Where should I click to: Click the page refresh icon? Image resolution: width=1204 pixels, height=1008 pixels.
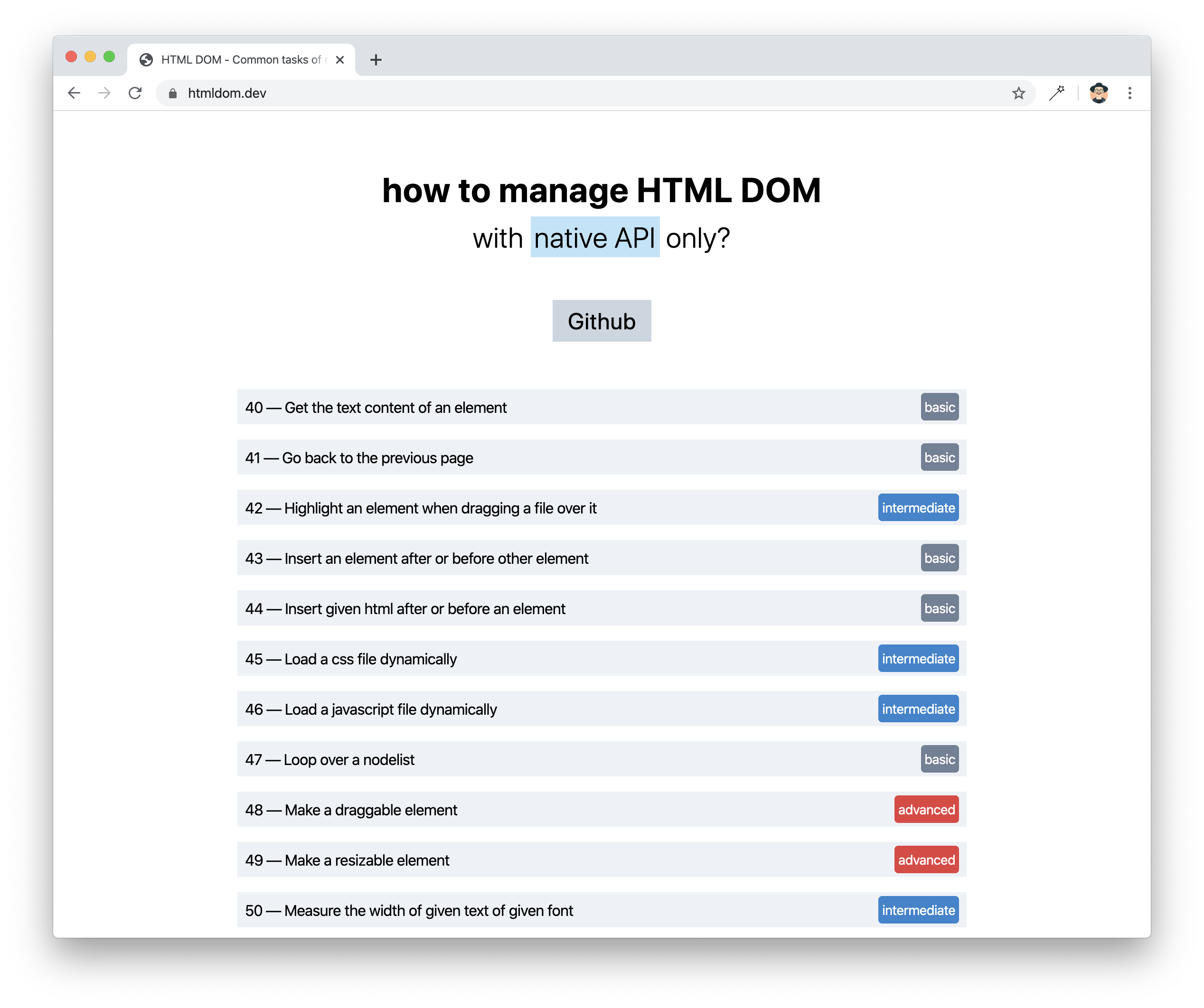pyautogui.click(x=136, y=93)
